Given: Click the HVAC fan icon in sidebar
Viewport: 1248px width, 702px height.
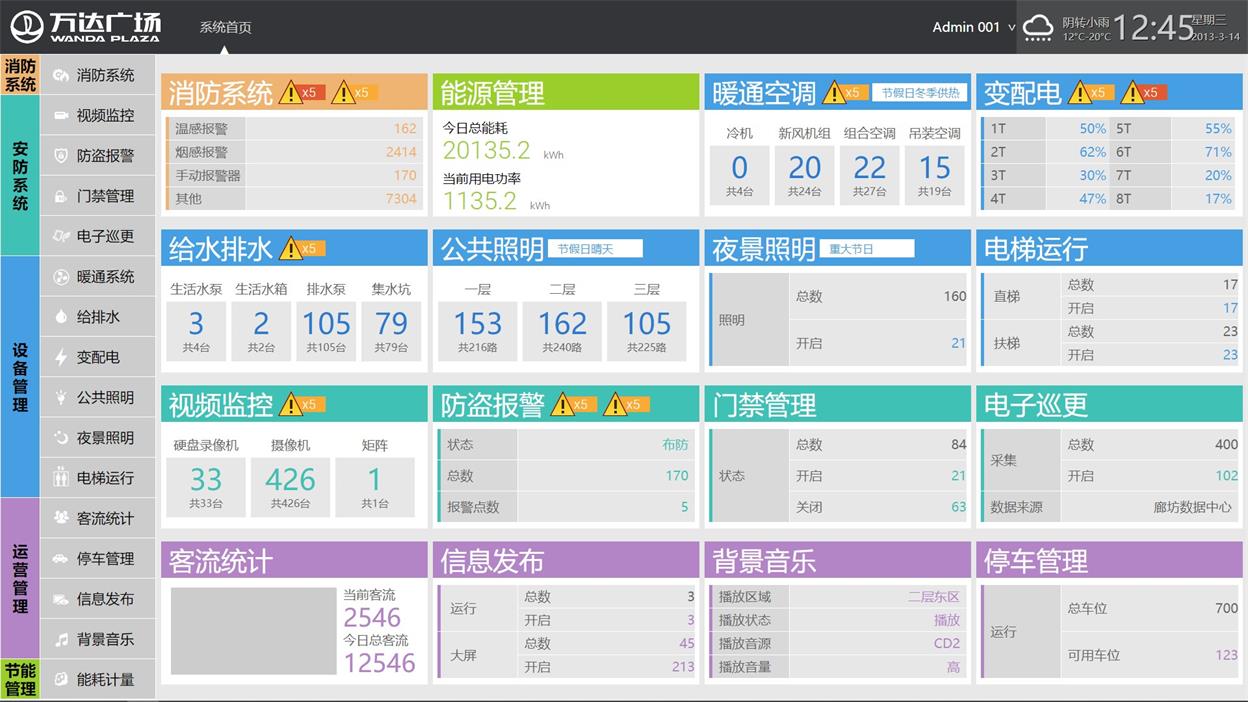Looking at the screenshot, I should 61,277.
